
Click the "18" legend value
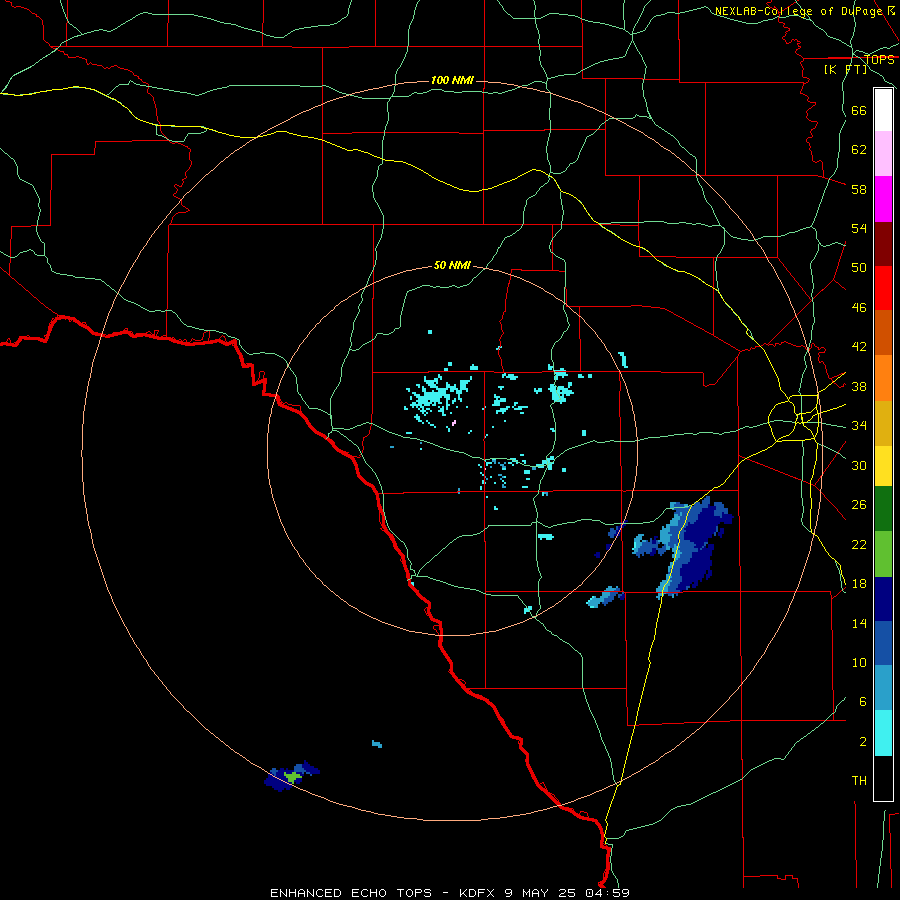click(x=859, y=584)
